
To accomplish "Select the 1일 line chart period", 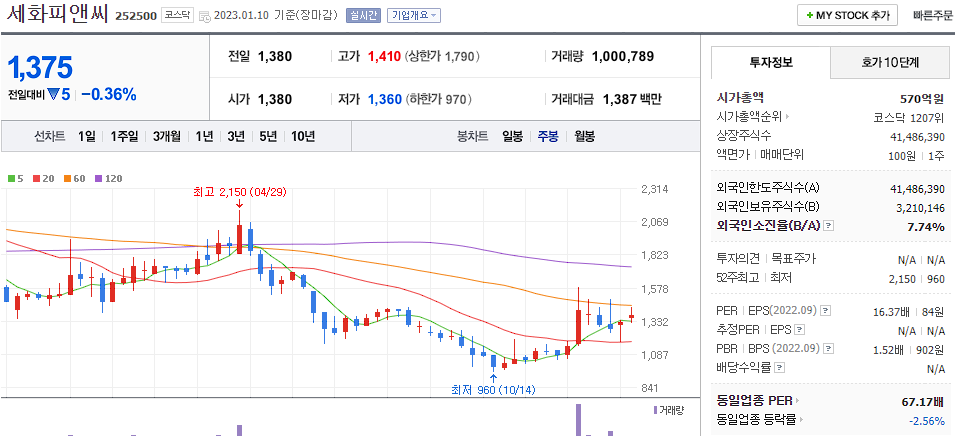I will click(x=86, y=136).
